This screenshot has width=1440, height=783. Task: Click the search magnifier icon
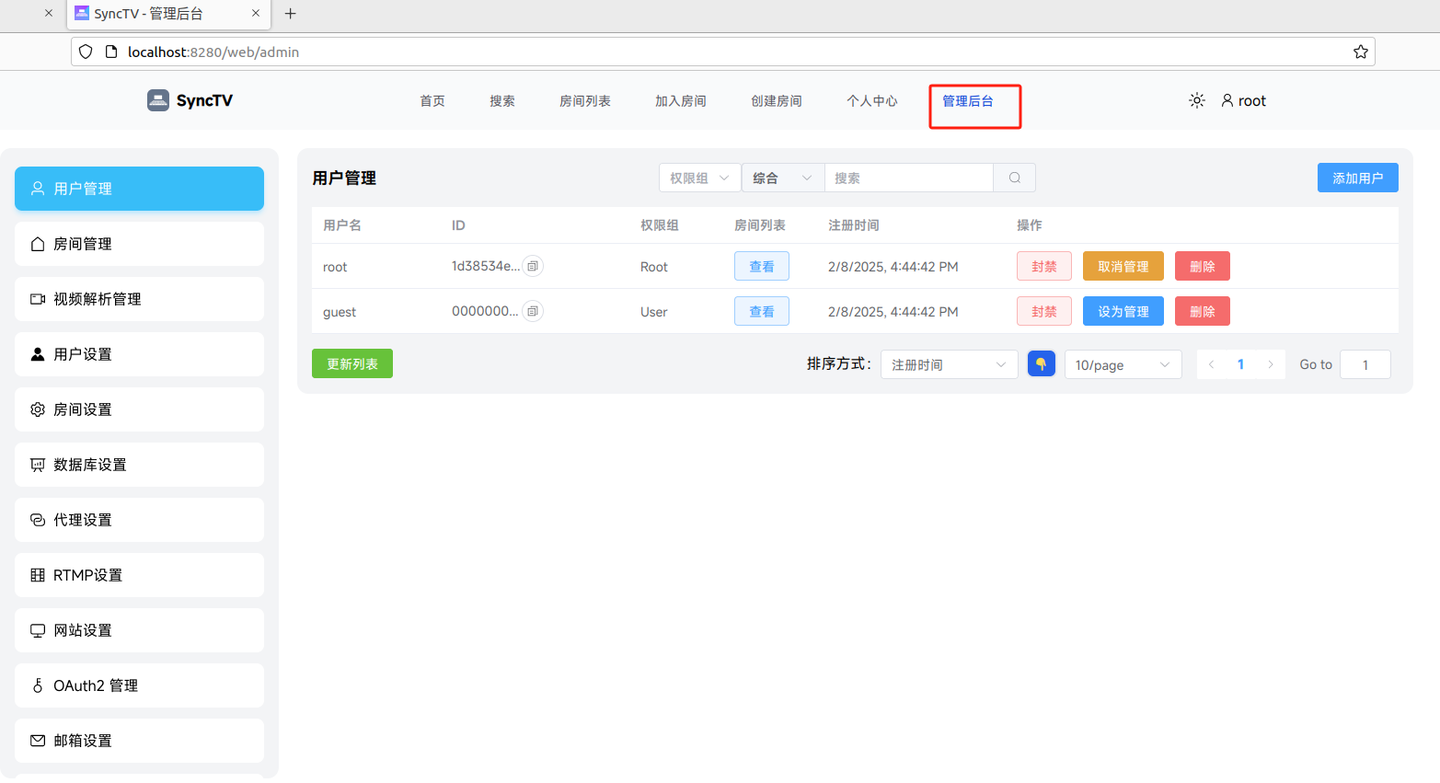click(1014, 177)
